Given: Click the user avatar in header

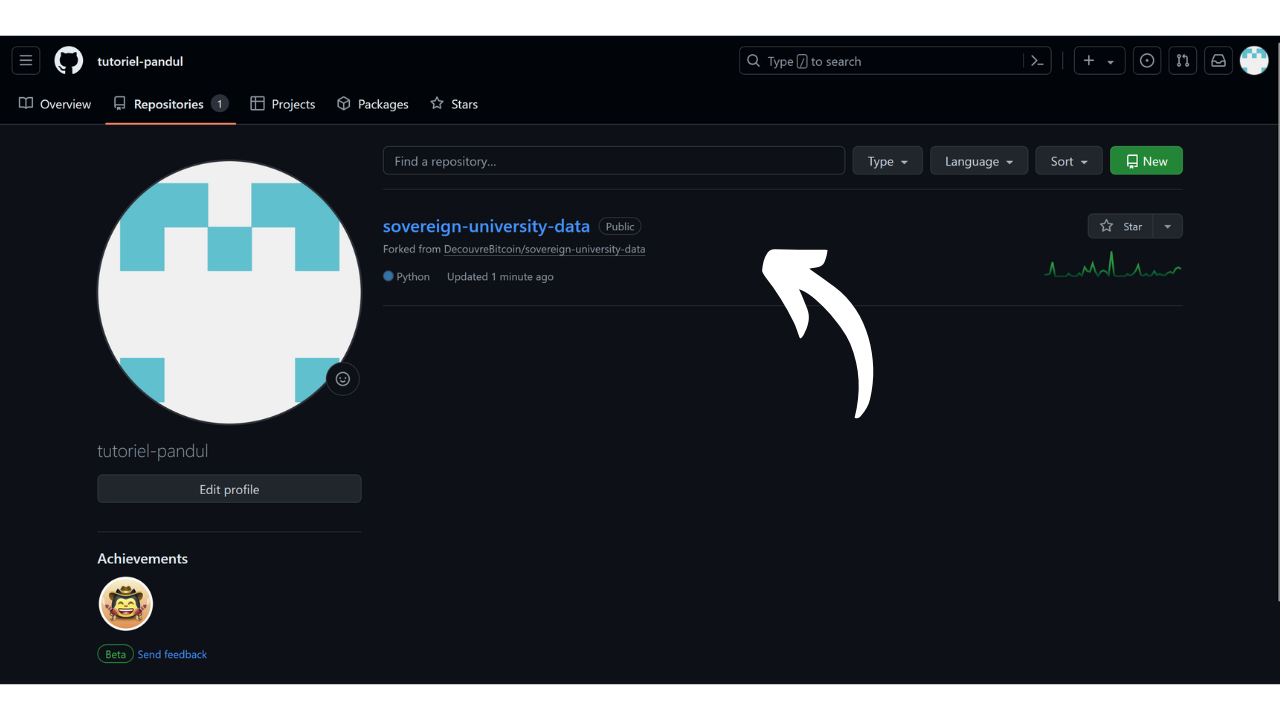Looking at the screenshot, I should pyautogui.click(x=1254, y=61).
